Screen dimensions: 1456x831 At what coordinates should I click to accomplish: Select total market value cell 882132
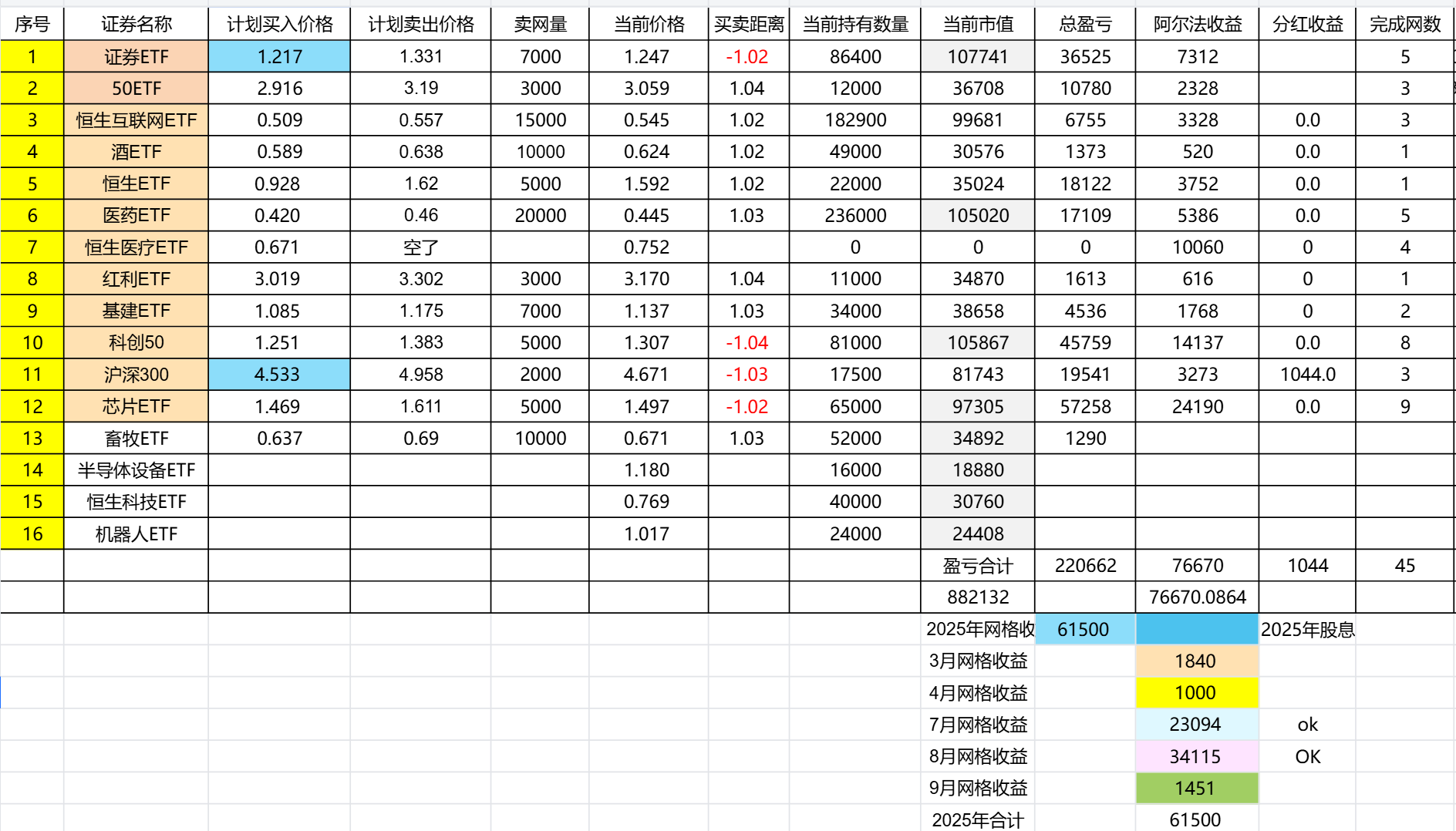pyautogui.click(x=978, y=597)
